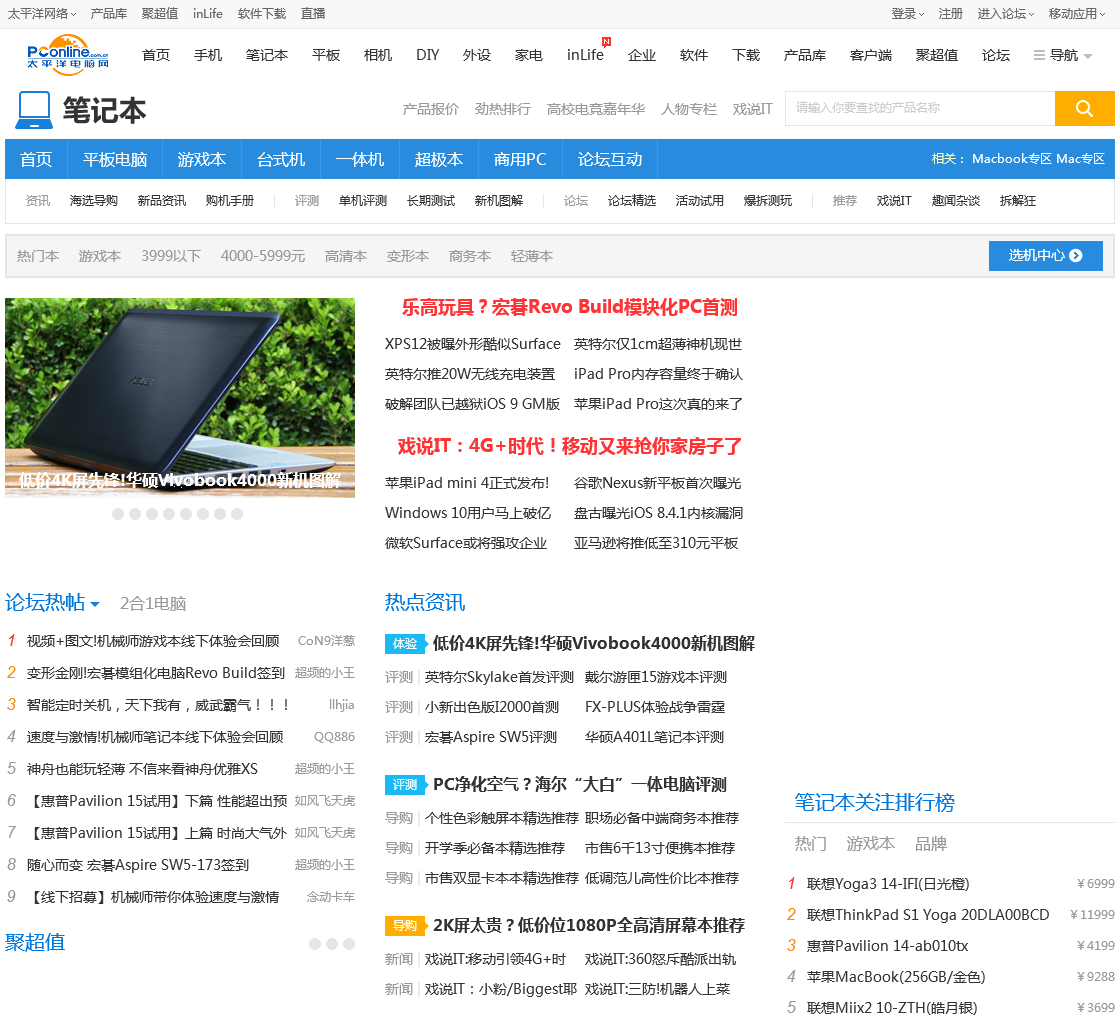This screenshot has width=1120, height=1018.
Task: Open Mac专区 link
Action: (1080, 159)
